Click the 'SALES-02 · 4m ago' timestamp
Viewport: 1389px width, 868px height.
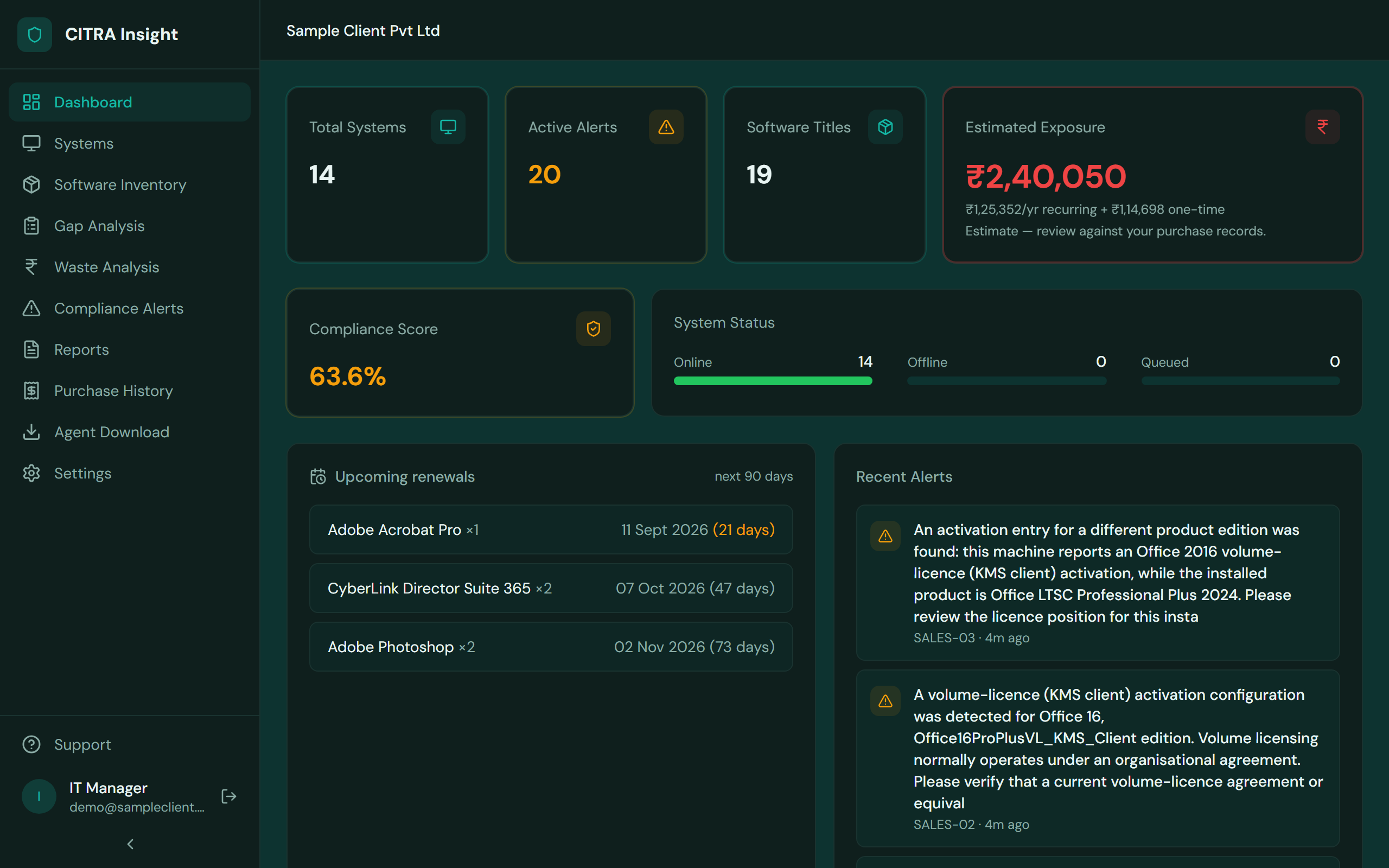click(971, 825)
